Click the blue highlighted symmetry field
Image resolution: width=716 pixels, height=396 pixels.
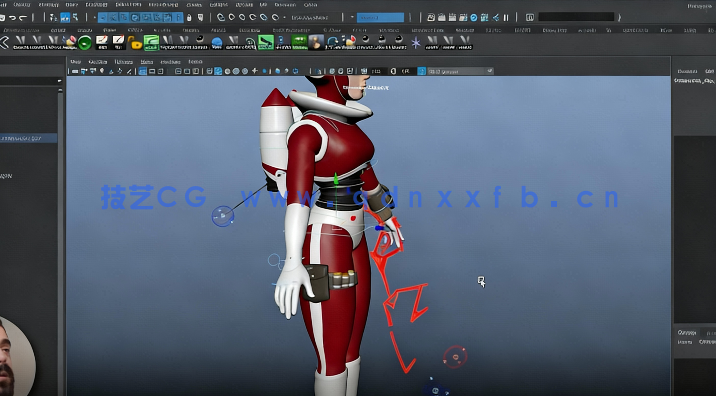[380, 18]
